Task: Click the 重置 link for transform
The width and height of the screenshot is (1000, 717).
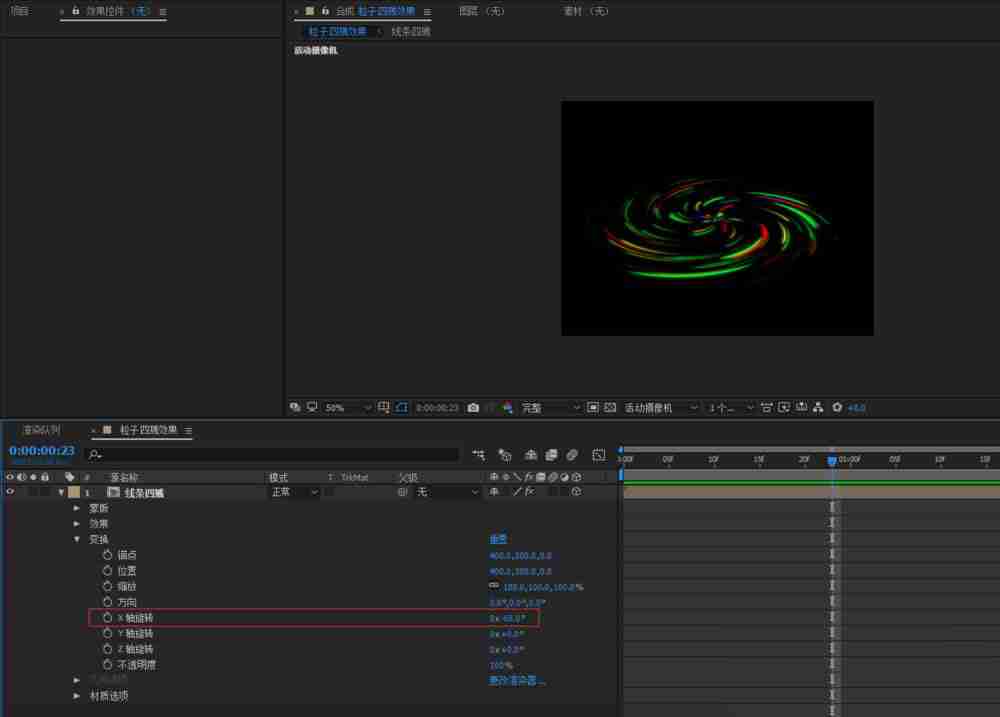Action: [498, 539]
